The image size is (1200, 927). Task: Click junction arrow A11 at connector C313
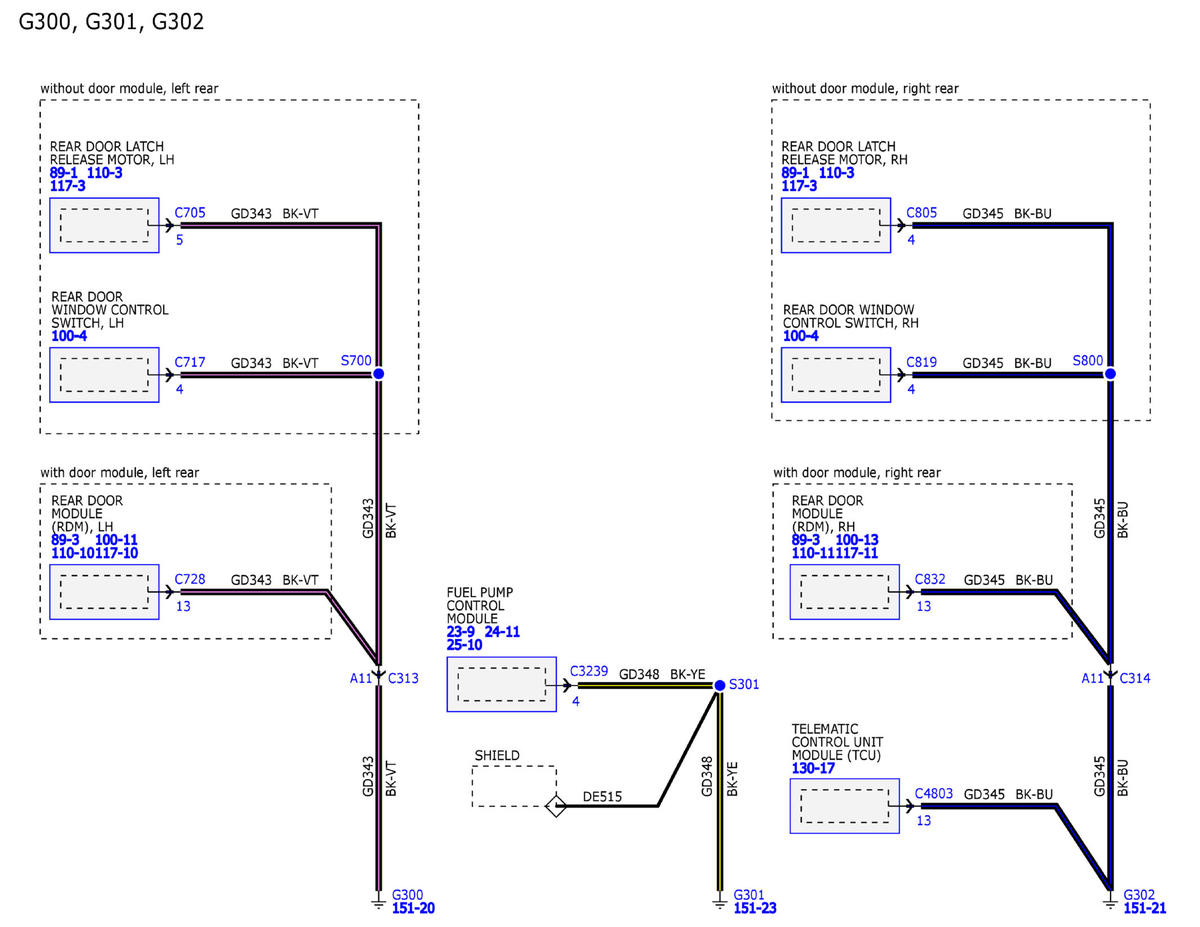pos(378,677)
